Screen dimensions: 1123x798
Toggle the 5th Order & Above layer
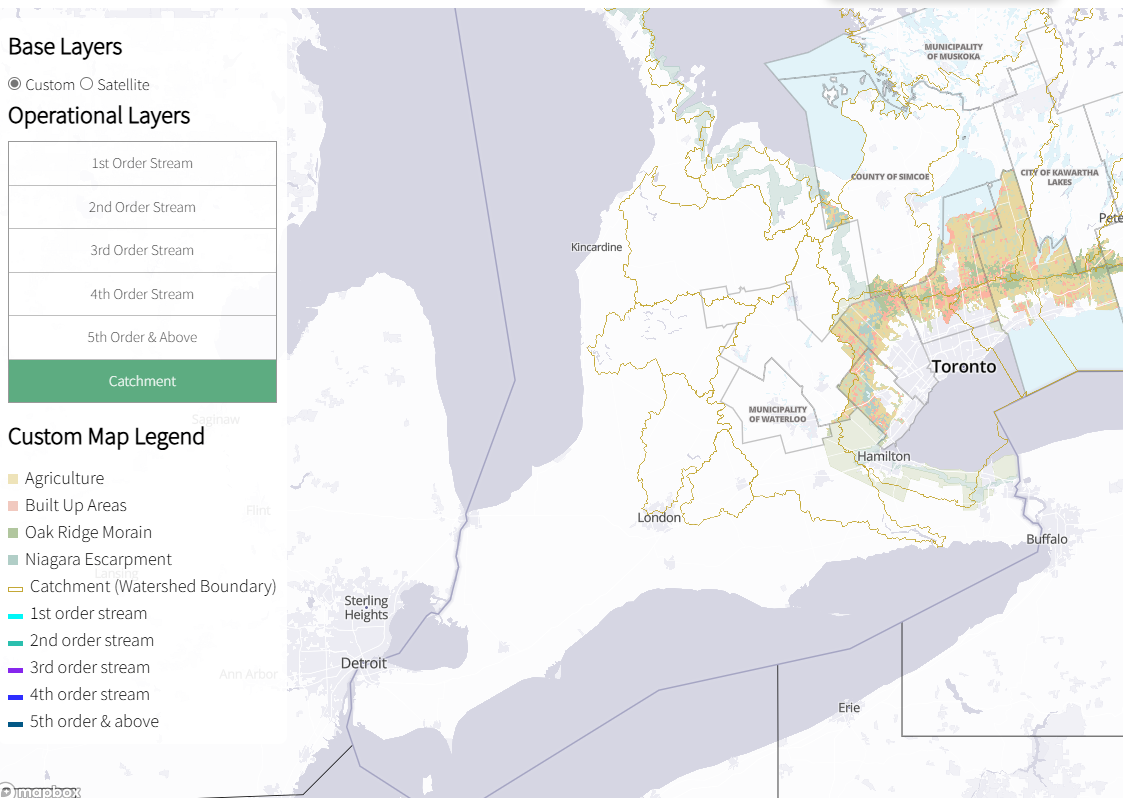click(x=142, y=337)
